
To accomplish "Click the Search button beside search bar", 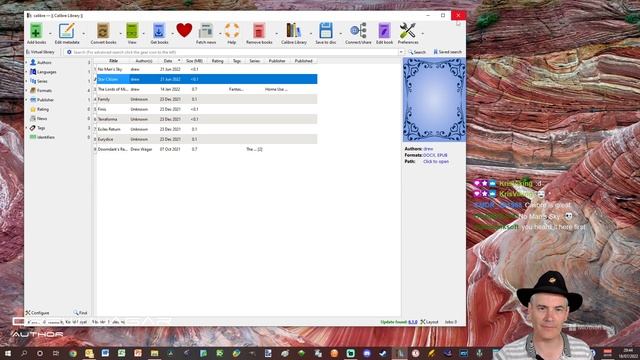I will click(417, 52).
